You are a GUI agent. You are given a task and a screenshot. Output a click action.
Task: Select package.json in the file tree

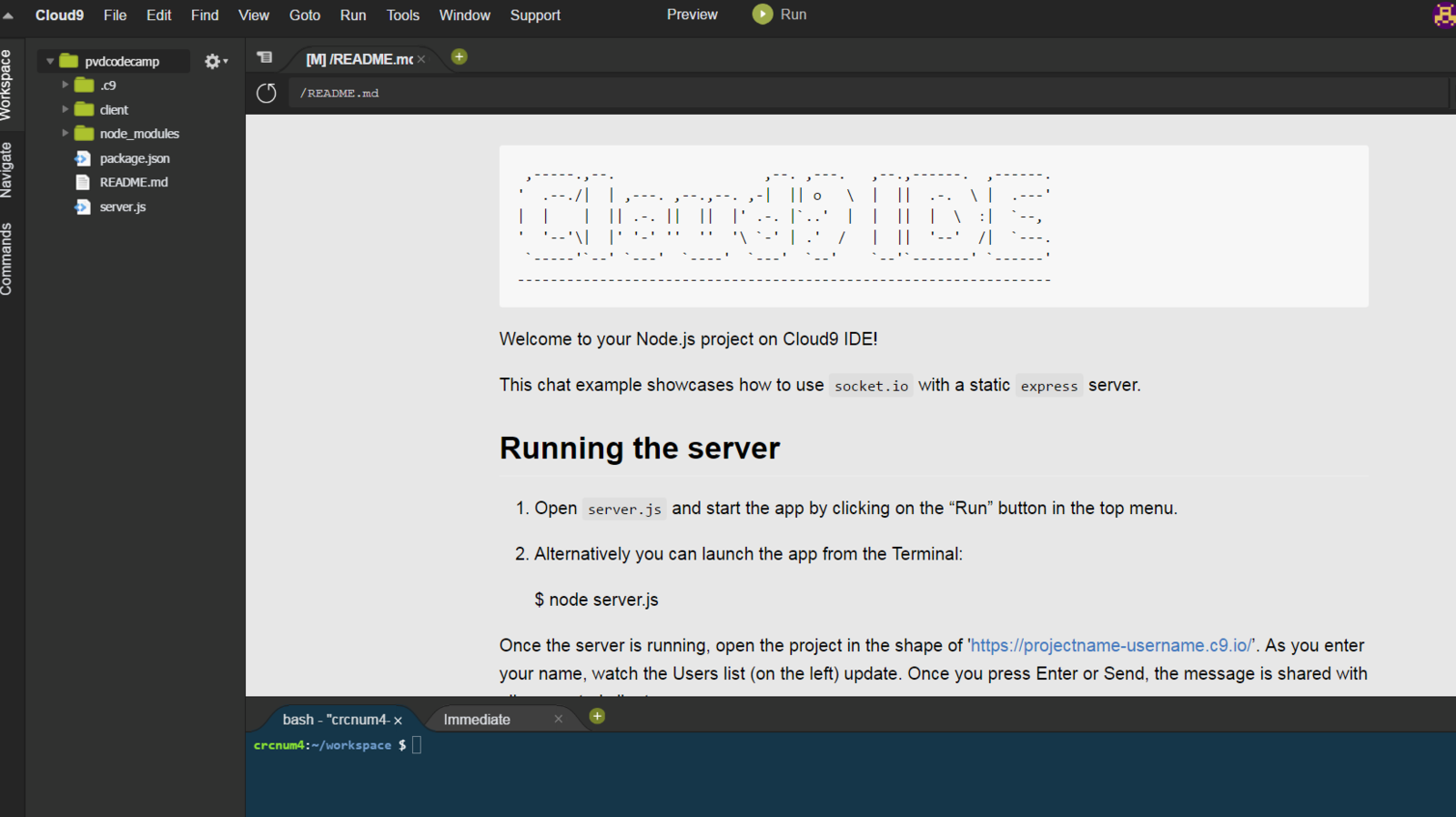[135, 158]
